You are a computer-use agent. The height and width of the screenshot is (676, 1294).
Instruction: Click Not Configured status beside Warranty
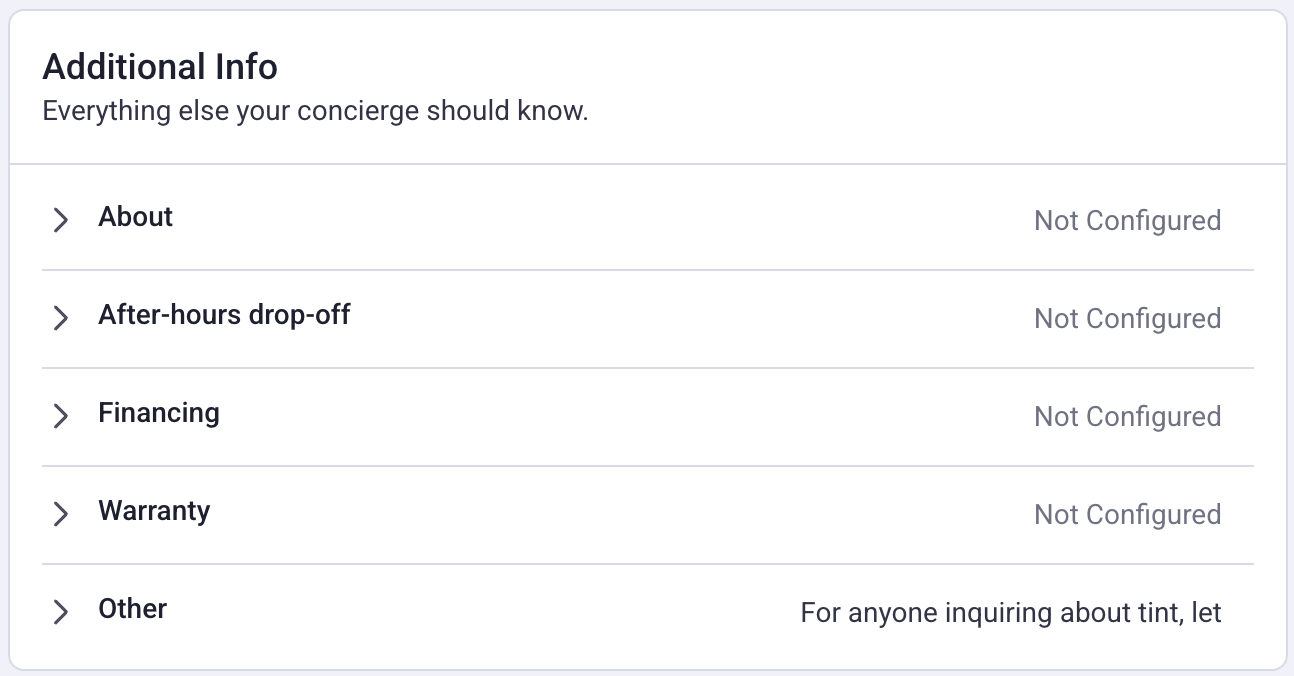point(1127,514)
